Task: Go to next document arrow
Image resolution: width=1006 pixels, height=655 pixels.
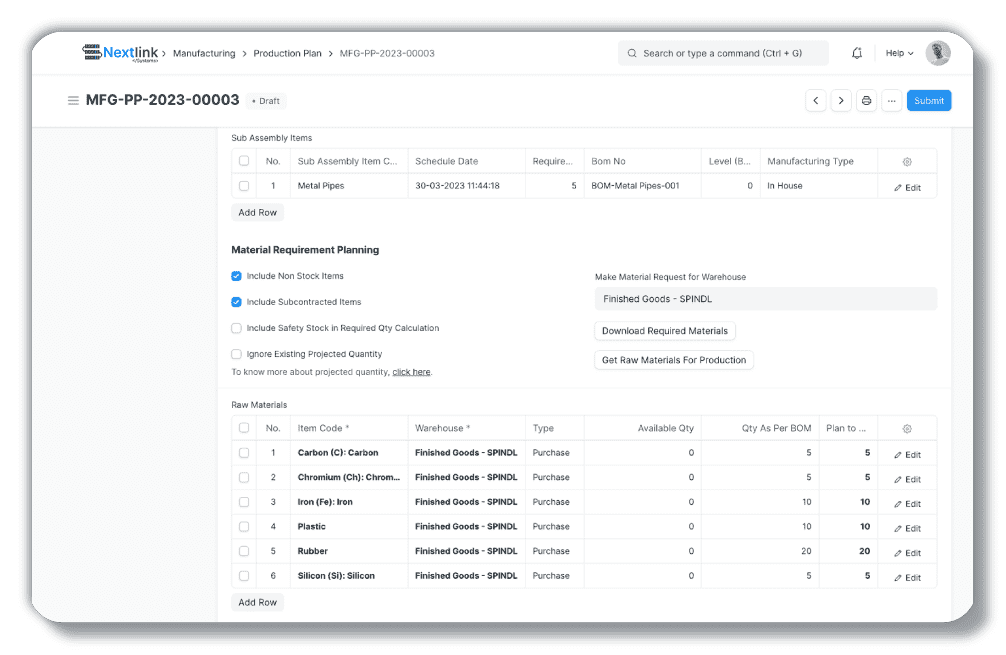Action: 840,101
